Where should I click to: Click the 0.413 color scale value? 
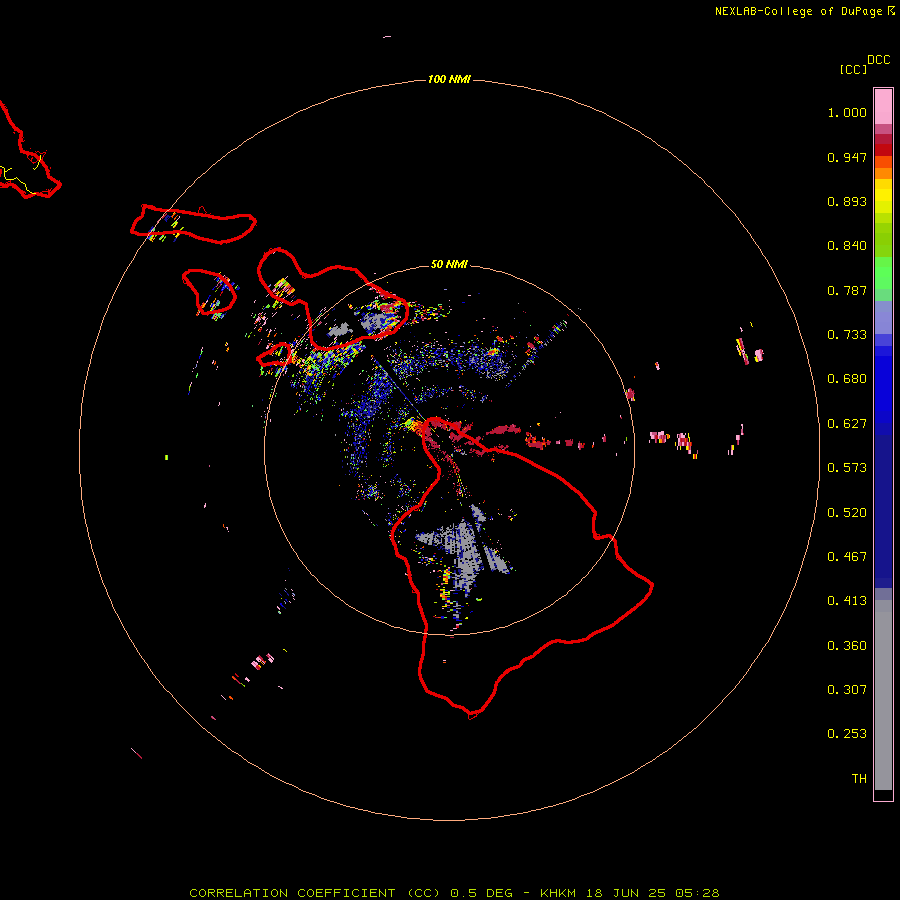(x=847, y=601)
